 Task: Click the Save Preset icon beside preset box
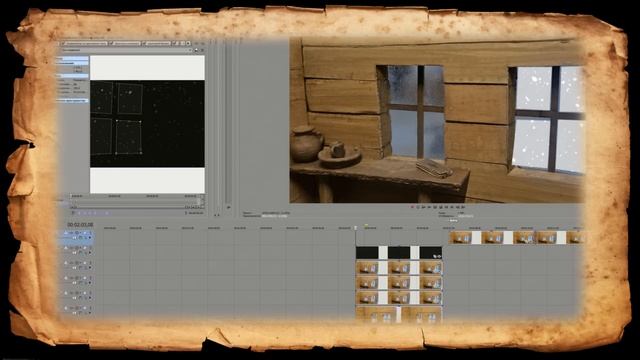(x=196, y=50)
